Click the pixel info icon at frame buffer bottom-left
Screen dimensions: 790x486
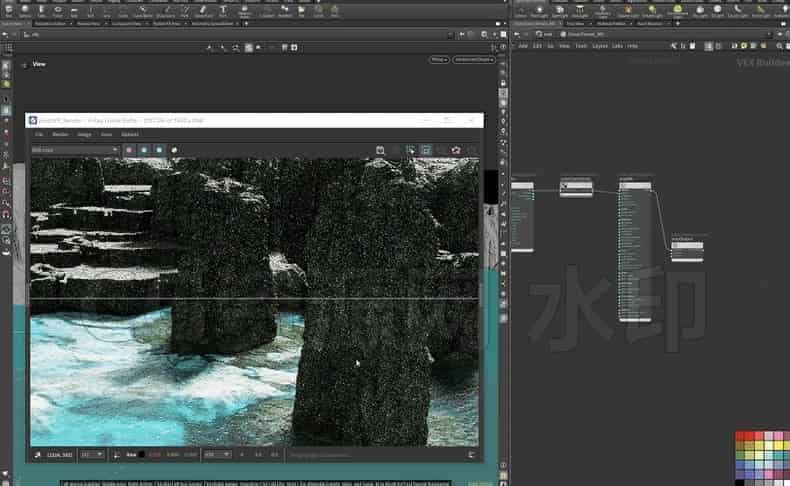coord(37,454)
